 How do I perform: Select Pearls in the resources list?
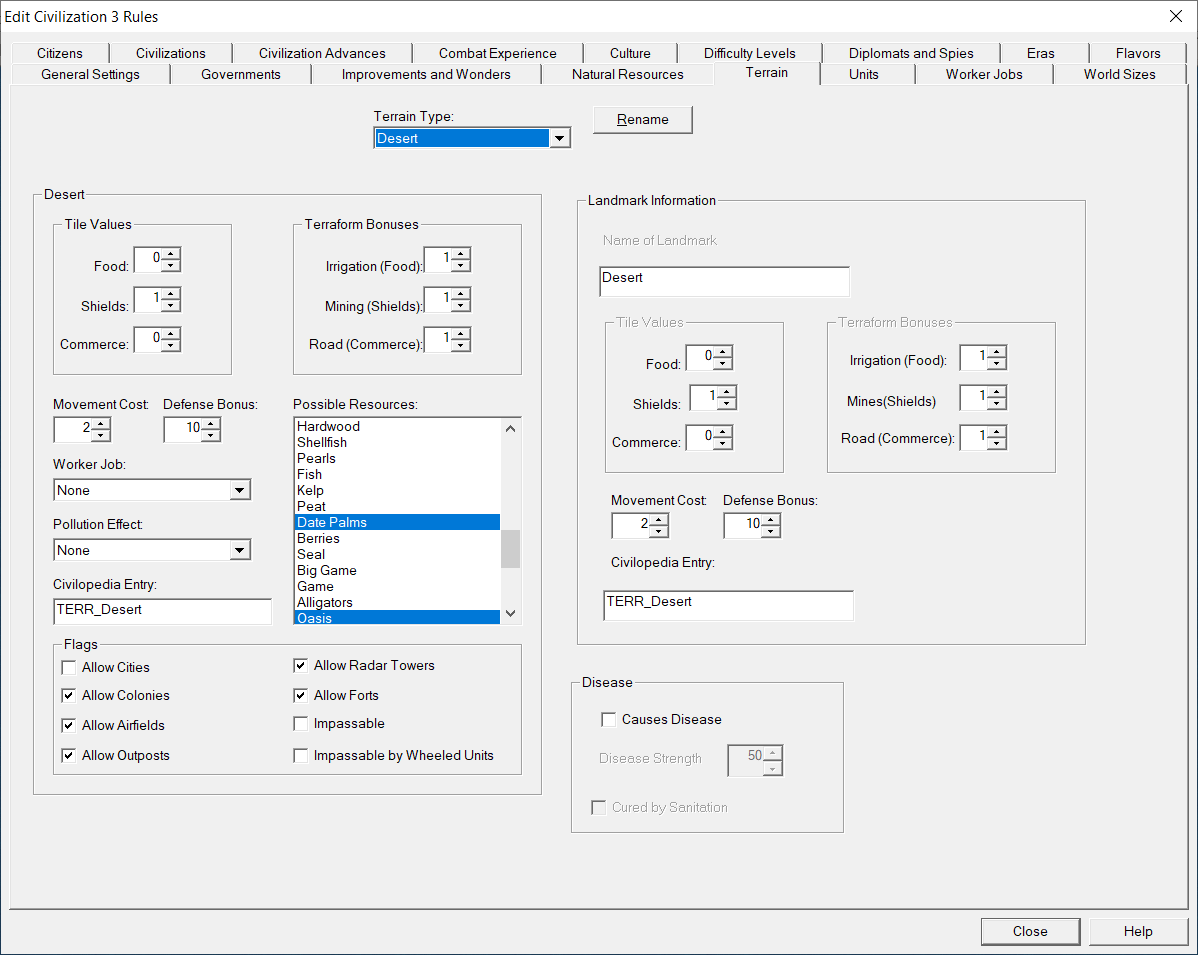(x=397, y=458)
